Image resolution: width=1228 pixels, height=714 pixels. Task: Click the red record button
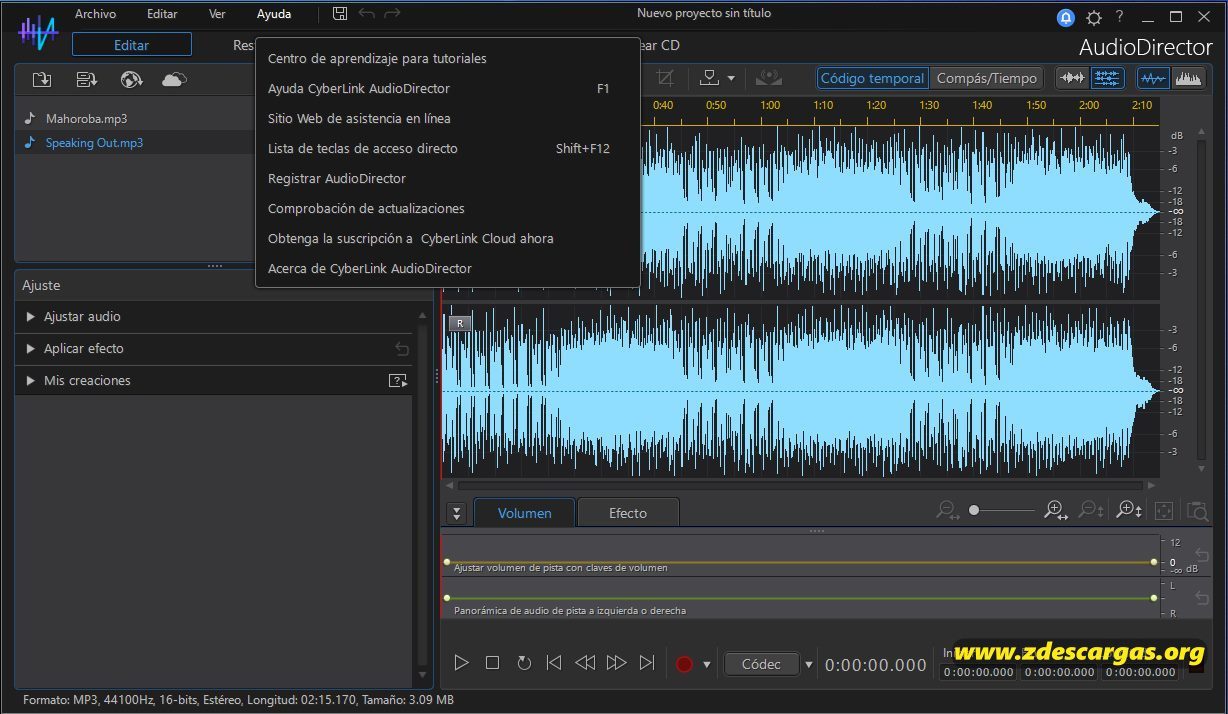click(x=684, y=664)
